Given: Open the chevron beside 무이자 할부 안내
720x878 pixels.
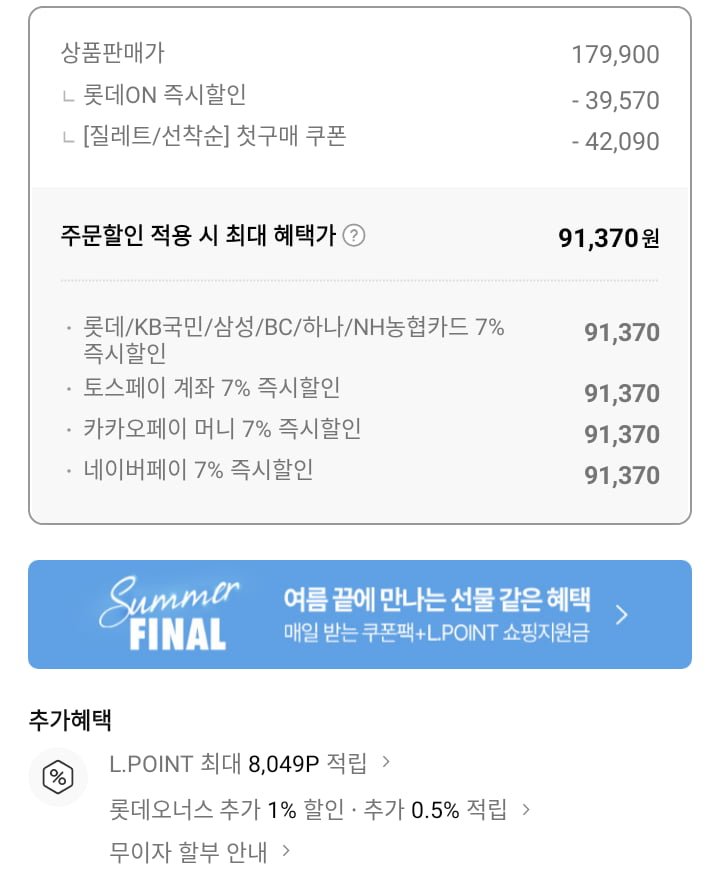Looking at the screenshot, I should [286, 852].
